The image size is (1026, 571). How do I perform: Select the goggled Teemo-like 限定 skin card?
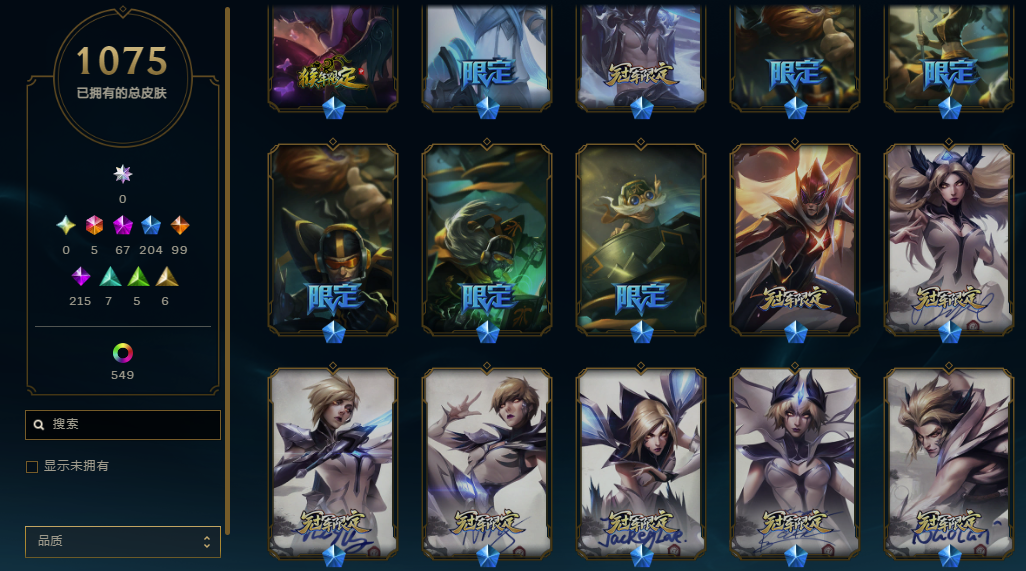coord(641,239)
